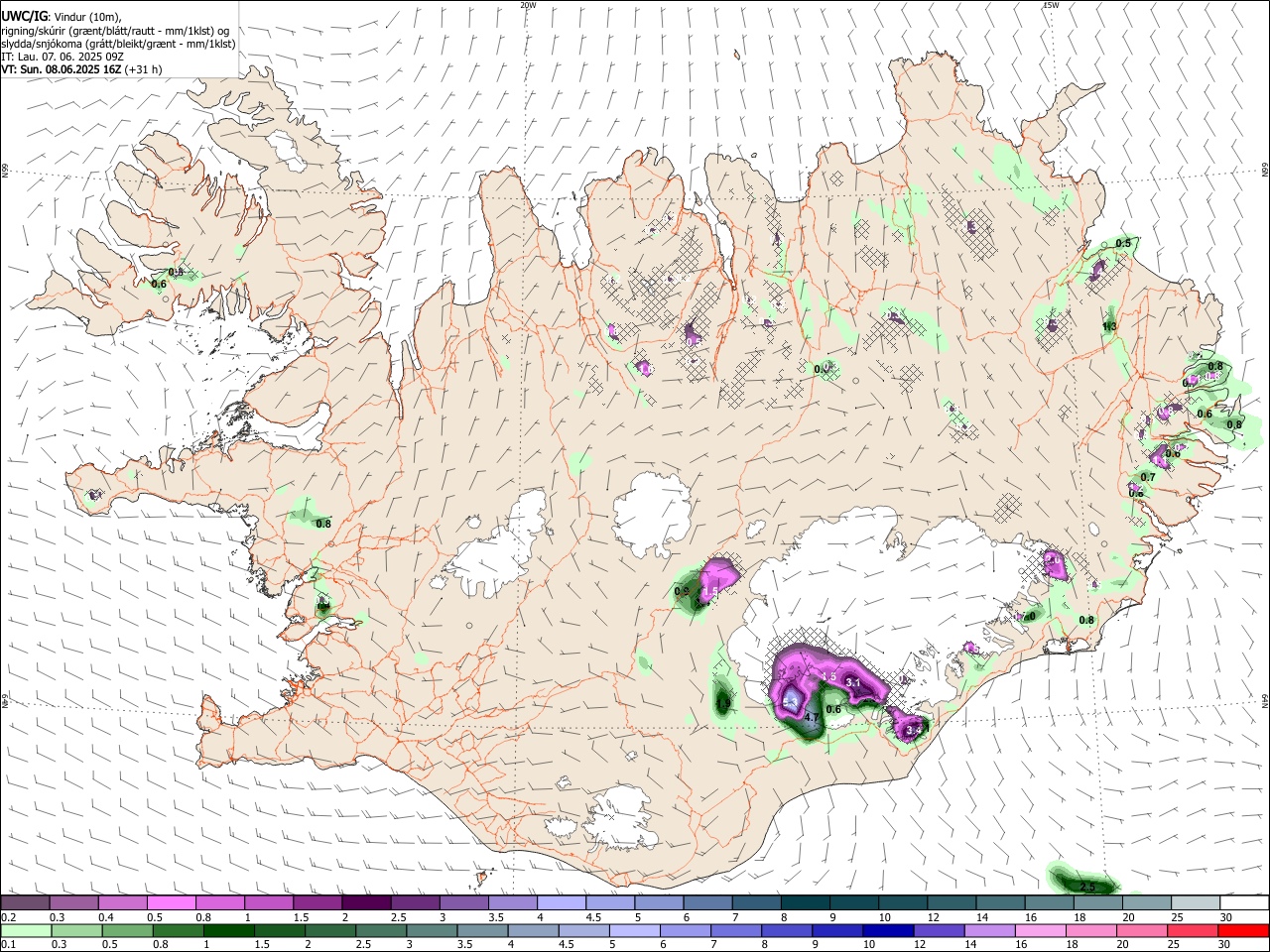This screenshot has width=1270, height=952.
Task: Click the orchid 0.4–0.5 swatch in upper legend row
Action: [x=122, y=902]
